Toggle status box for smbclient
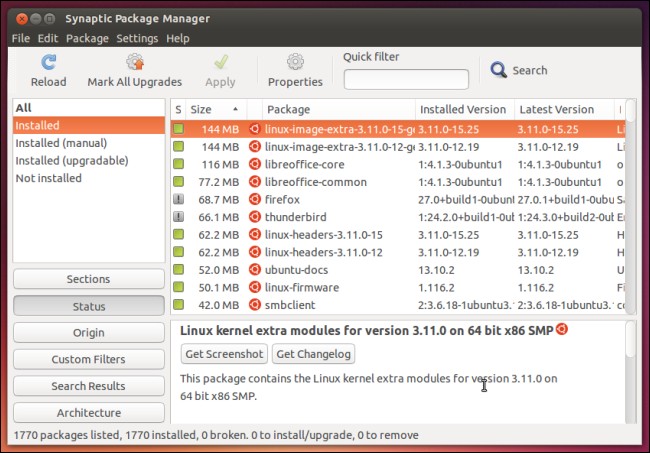 point(178,305)
